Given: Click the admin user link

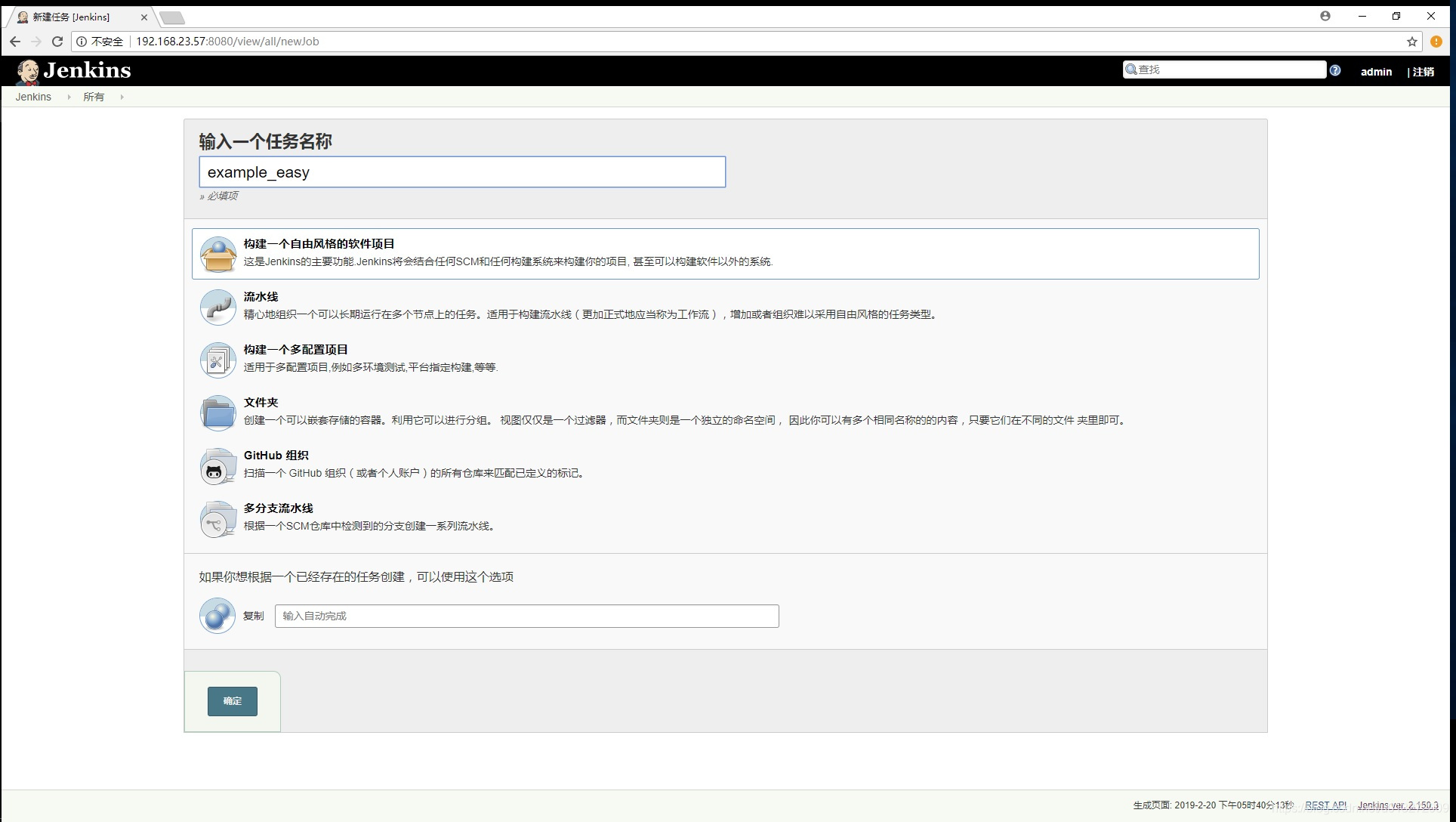Looking at the screenshot, I should point(1376,72).
